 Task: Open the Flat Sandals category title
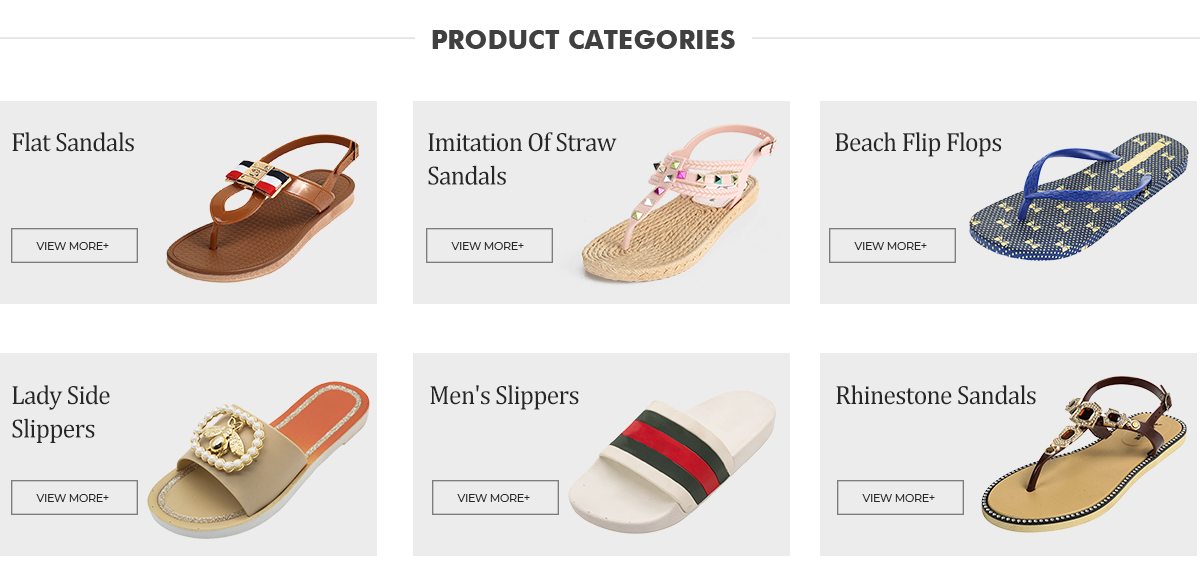[73, 143]
